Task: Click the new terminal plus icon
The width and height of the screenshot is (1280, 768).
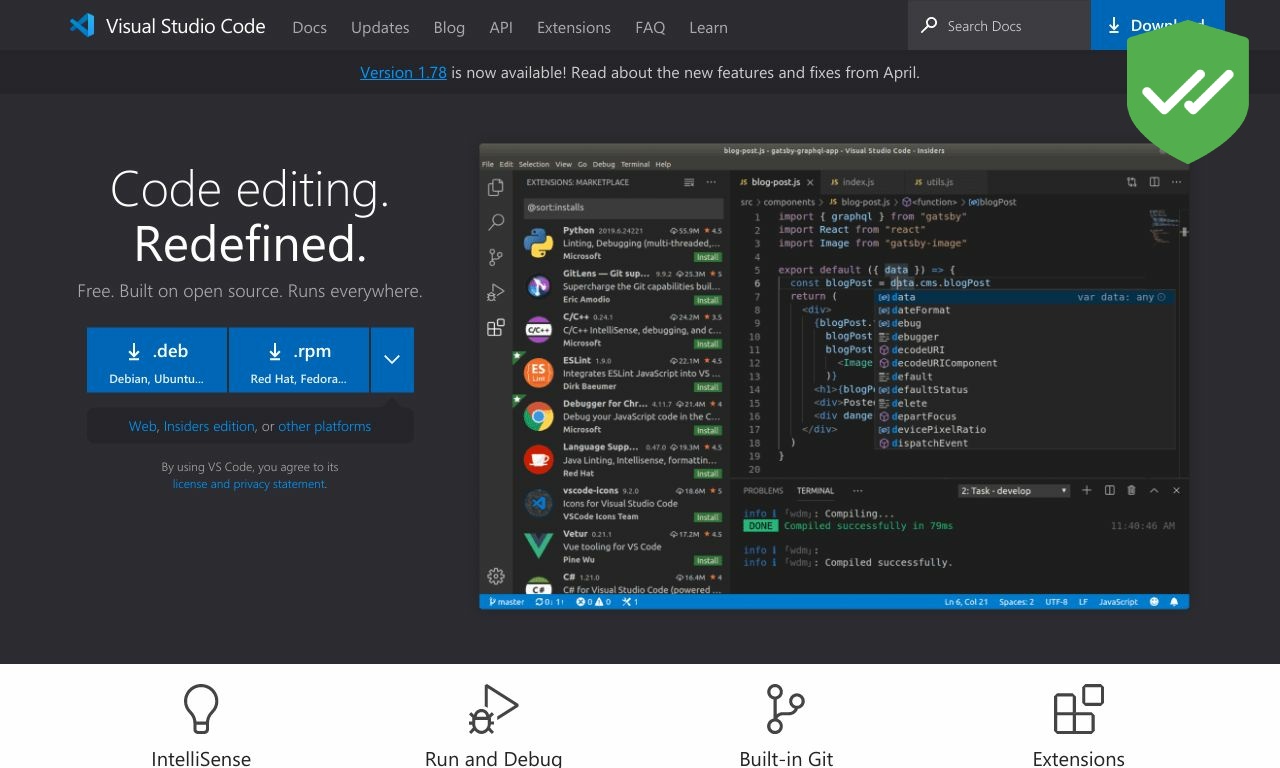Action: (1087, 490)
